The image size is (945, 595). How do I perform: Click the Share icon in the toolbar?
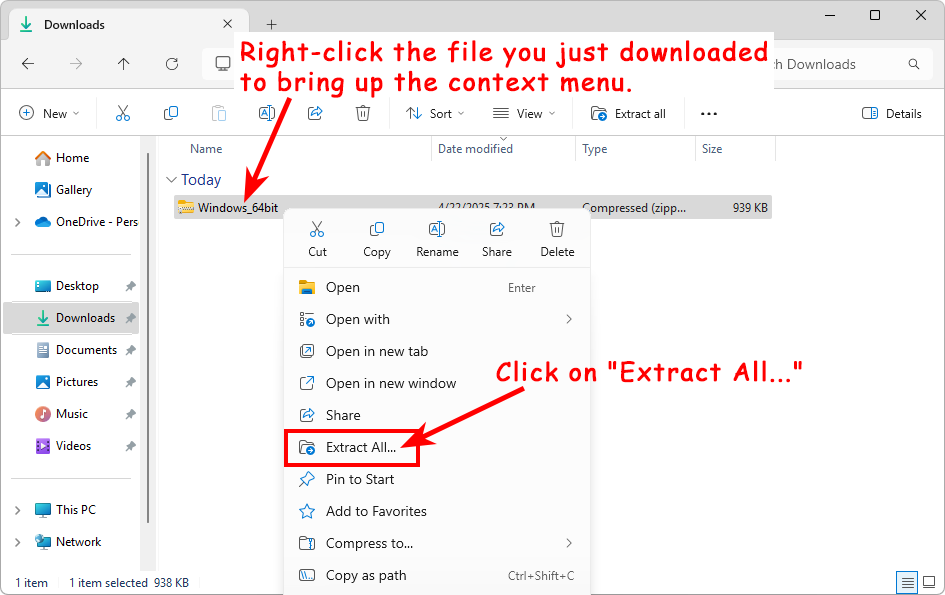[315, 114]
